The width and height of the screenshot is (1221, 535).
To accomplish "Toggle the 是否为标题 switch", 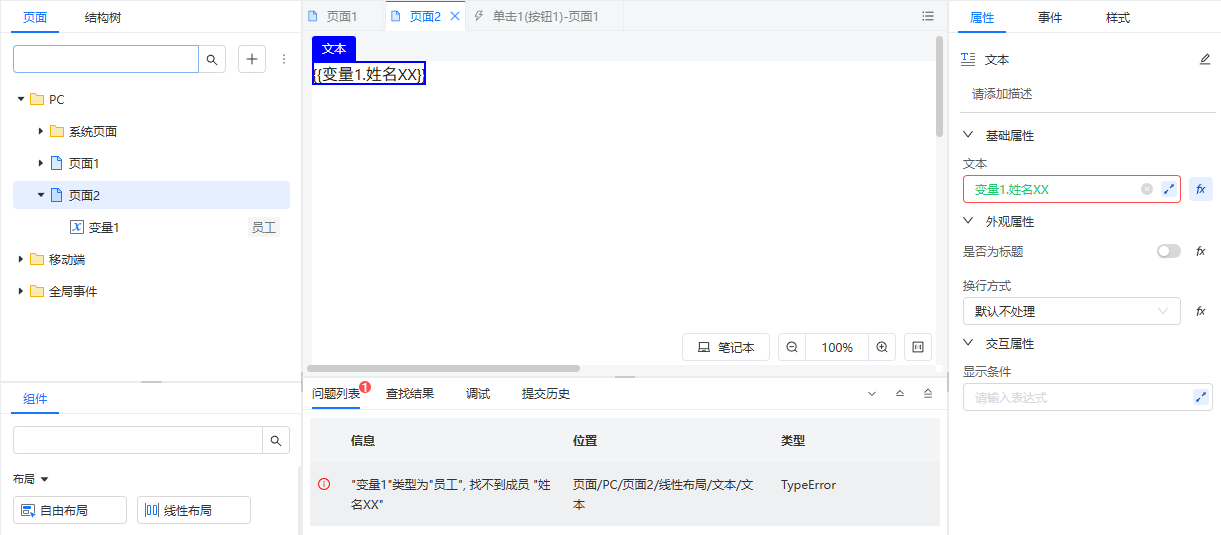I will click(x=1168, y=251).
